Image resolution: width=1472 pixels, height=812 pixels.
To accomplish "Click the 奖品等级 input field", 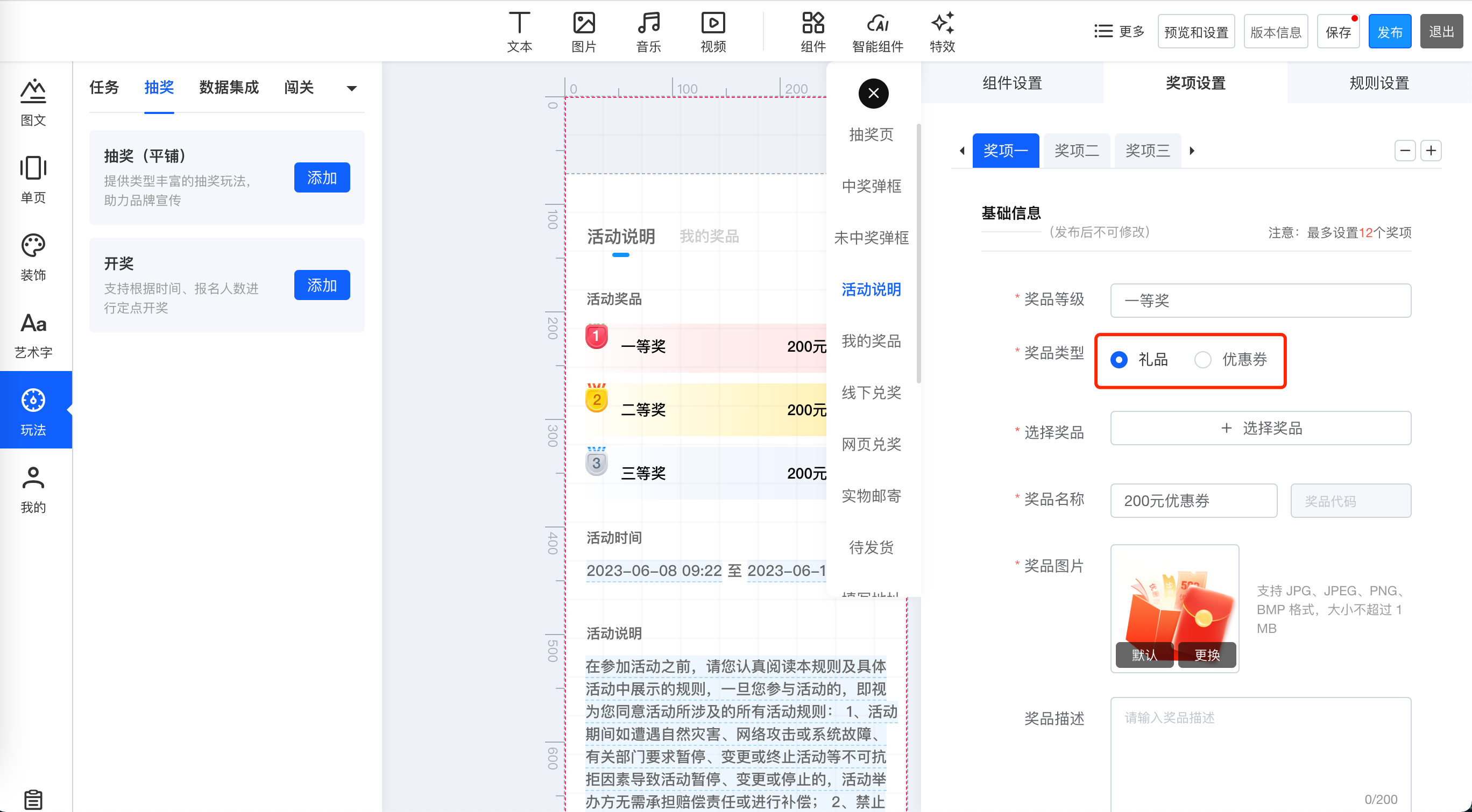I will pyautogui.click(x=1260, y=301).
